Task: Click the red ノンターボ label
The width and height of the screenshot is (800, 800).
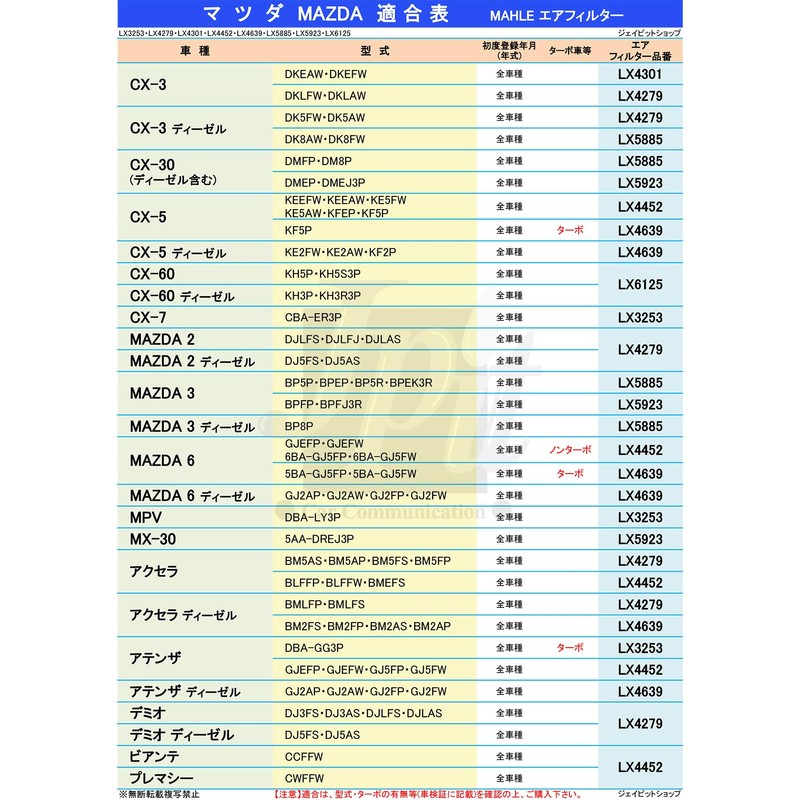Action: pyautogui.click(x=570, y=450)
